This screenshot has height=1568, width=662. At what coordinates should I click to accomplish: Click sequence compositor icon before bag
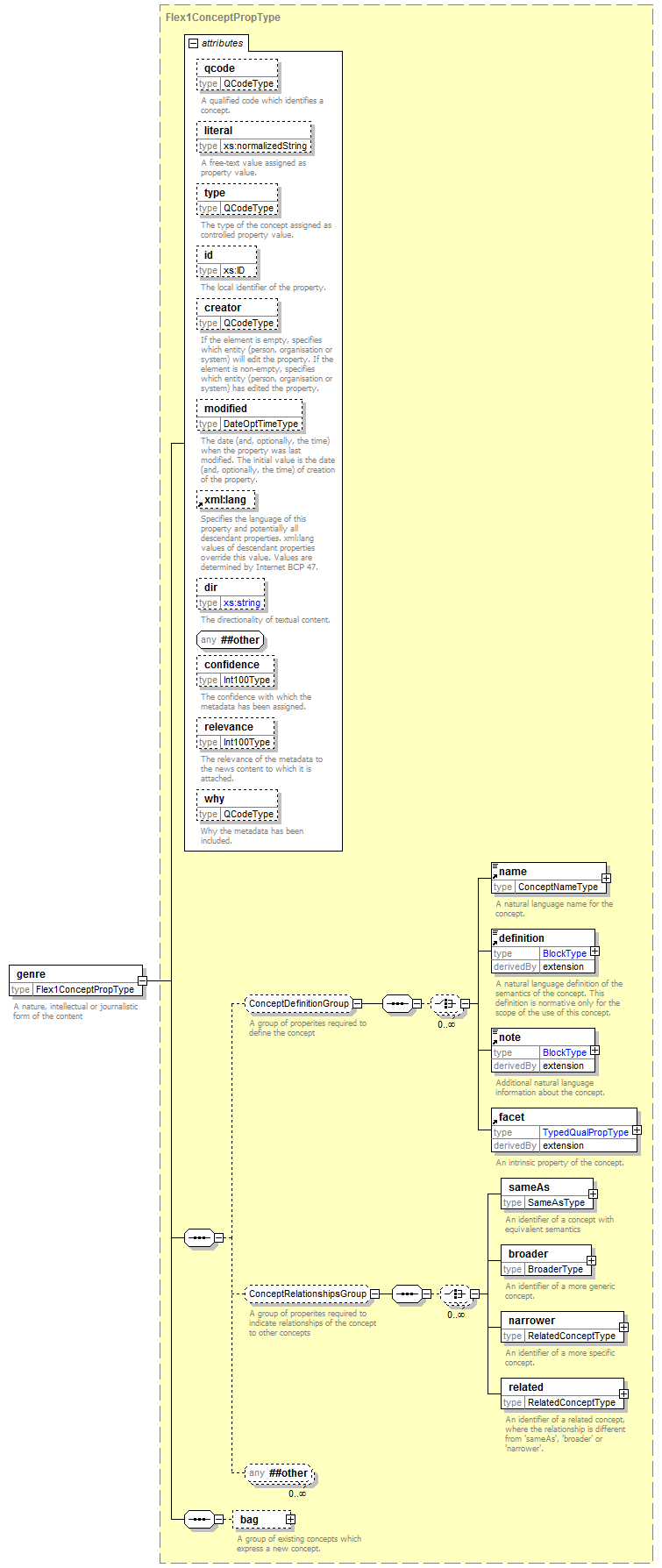pos(199,1519)
